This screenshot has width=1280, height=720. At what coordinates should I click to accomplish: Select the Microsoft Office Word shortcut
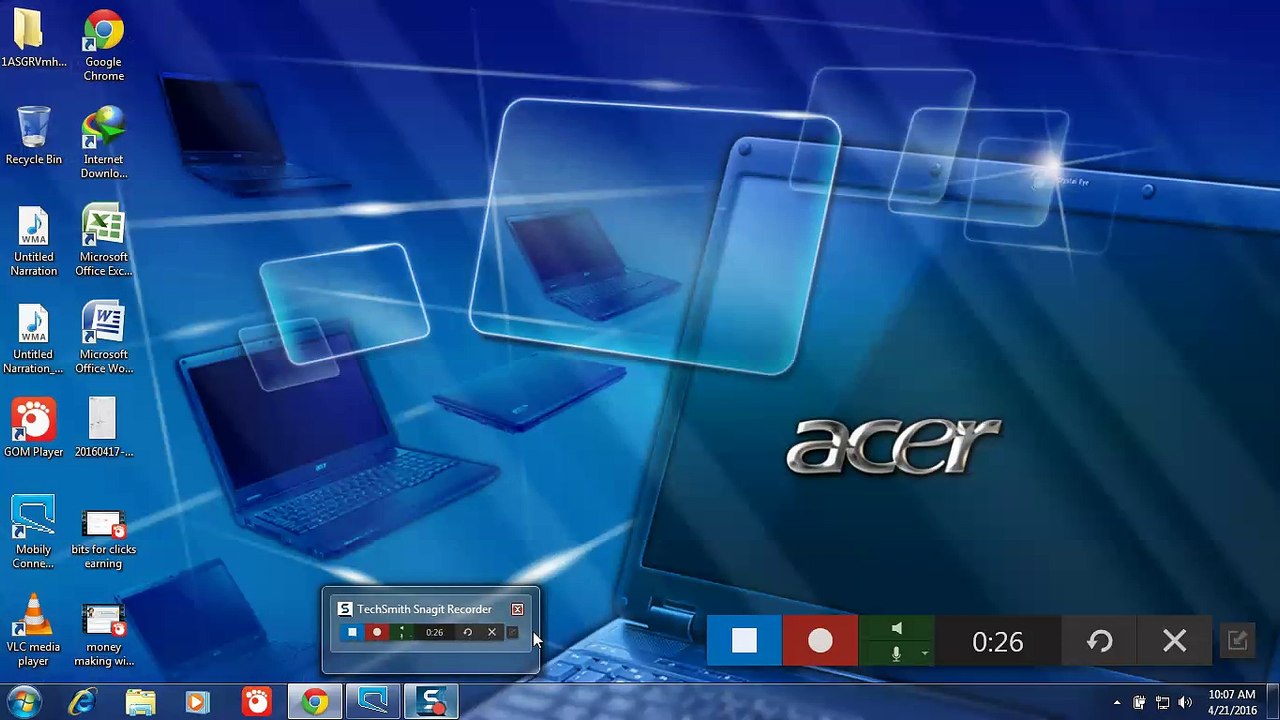coord(104,338)
